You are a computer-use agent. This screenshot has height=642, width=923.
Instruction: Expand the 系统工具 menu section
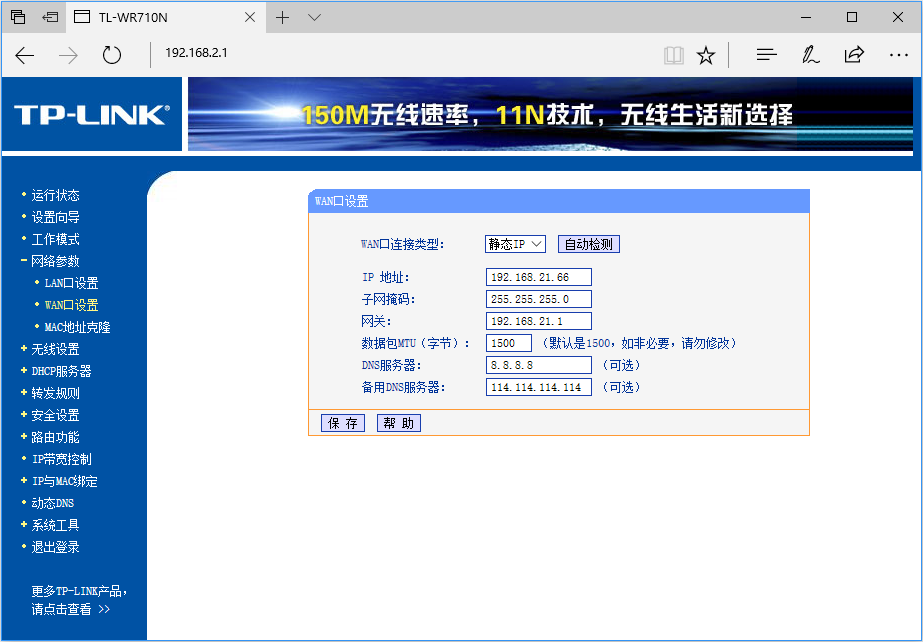pyautogui.click(x=55, y=525)
